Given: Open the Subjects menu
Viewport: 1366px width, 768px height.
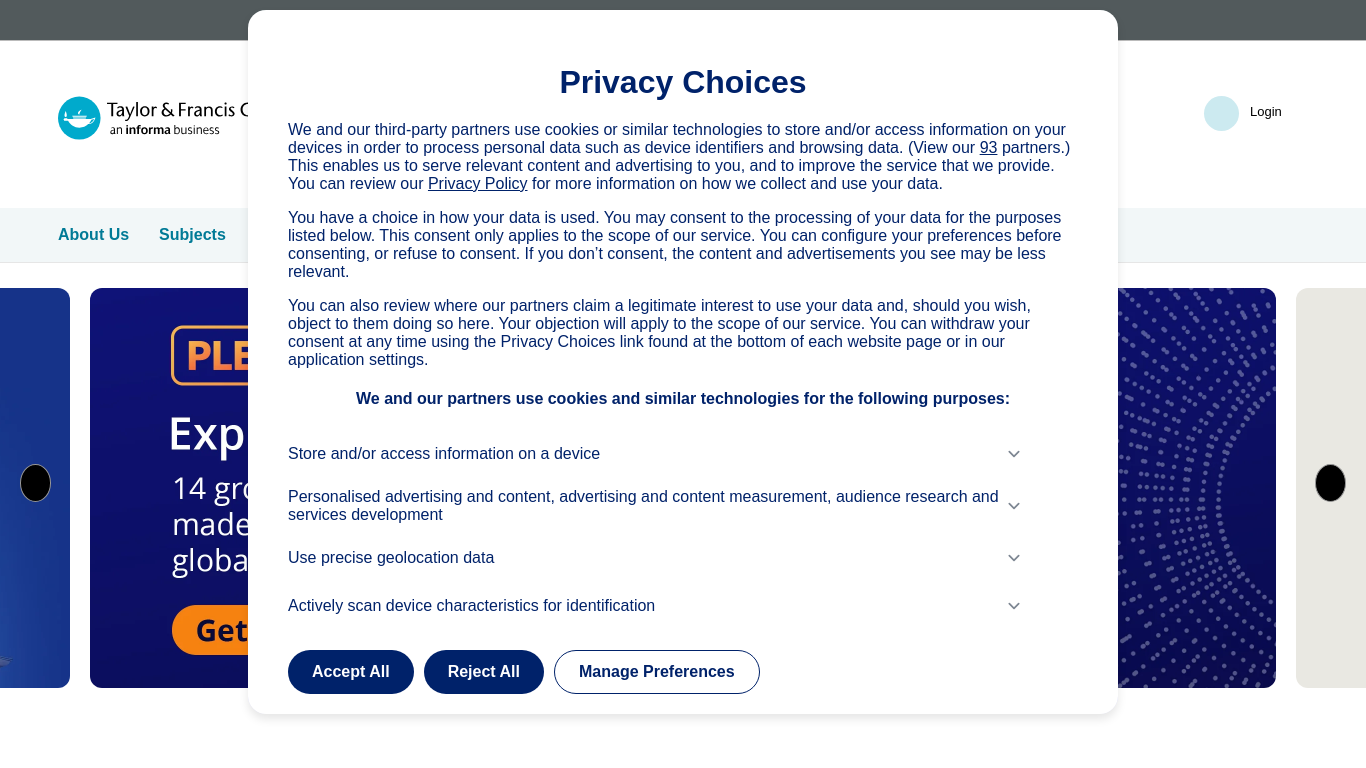Looking at the screenshot, I should [x=192, y=235].
